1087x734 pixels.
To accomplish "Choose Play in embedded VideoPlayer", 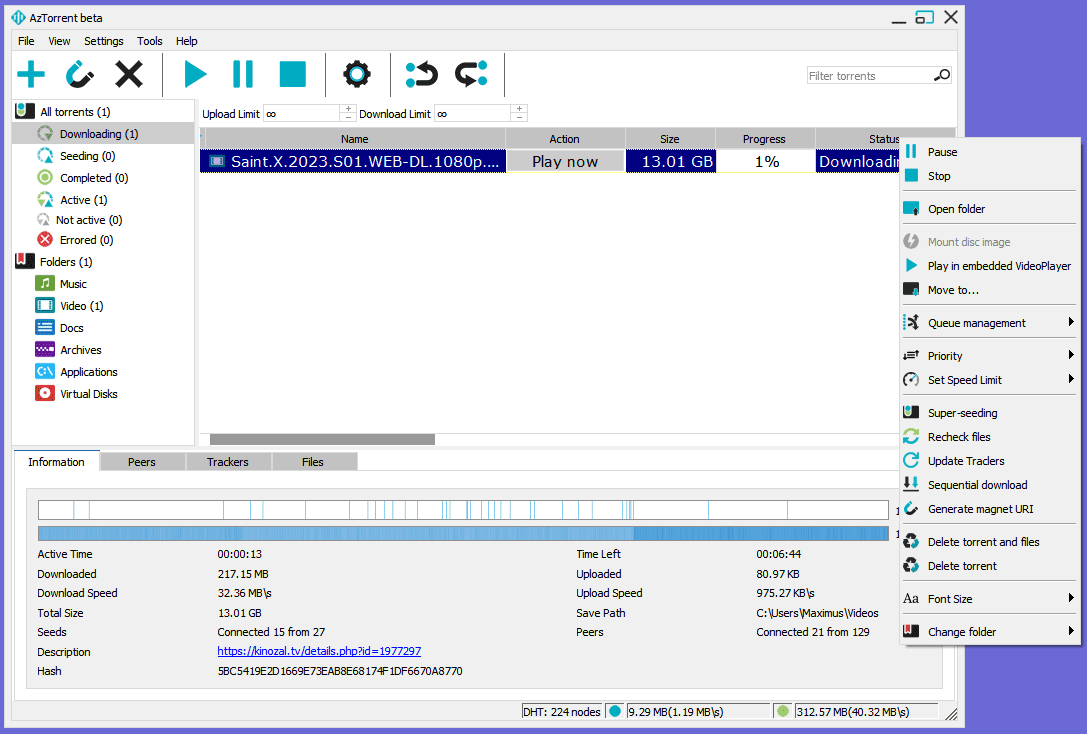I will point(990,265).
